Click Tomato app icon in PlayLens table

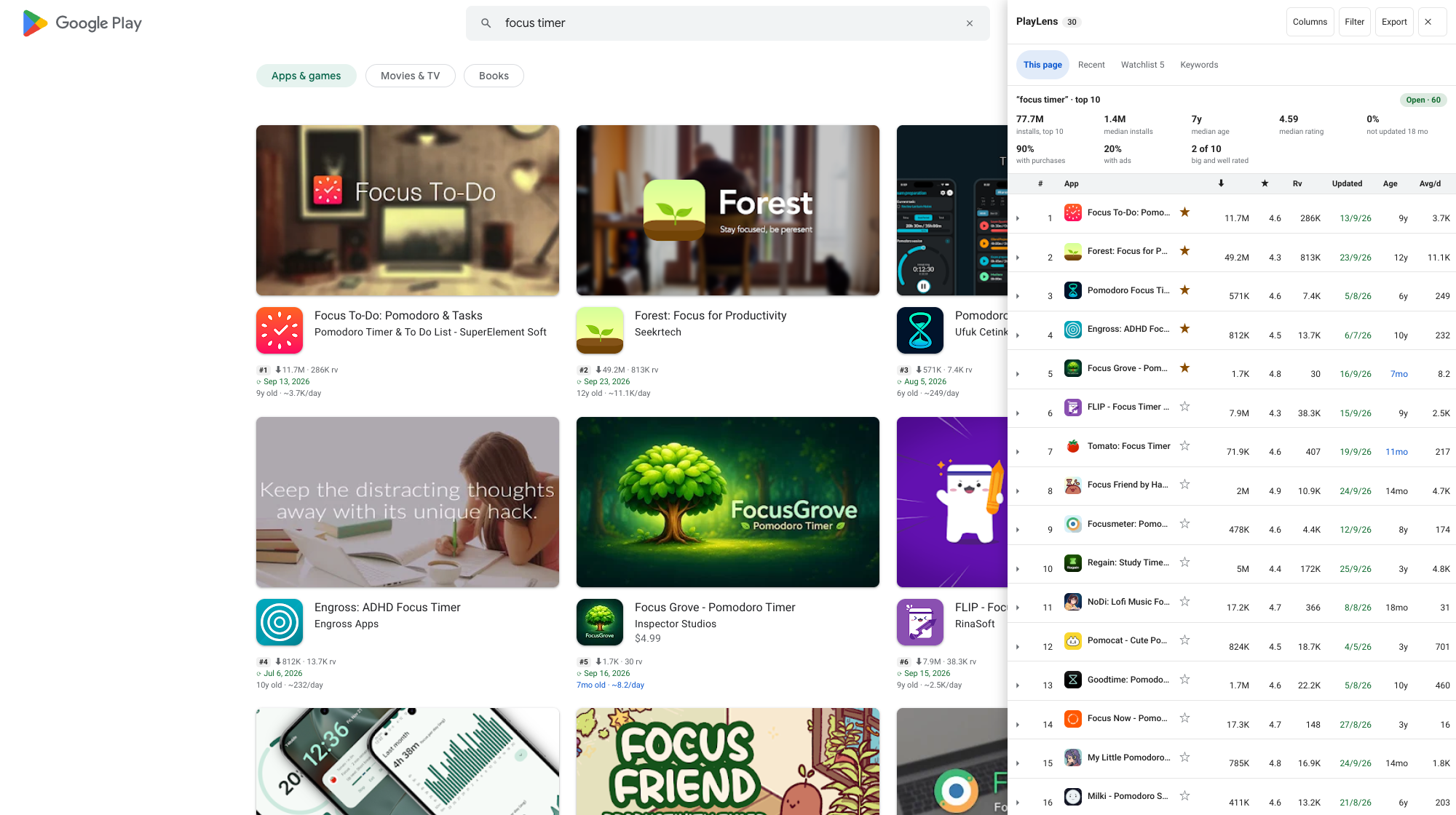(x=1073, y=446)
